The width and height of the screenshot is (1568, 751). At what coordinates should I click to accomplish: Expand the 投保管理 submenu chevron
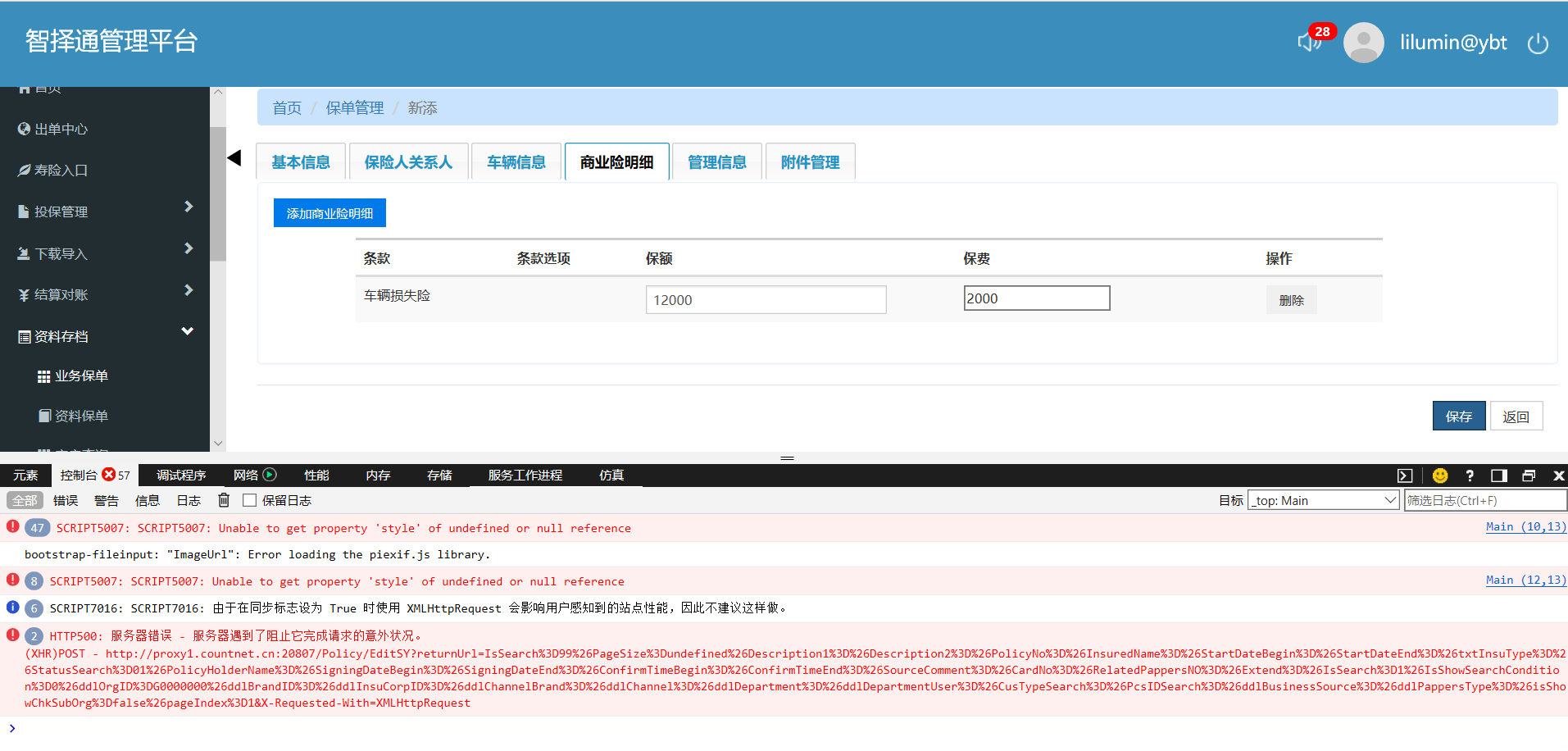click(189, 207)
